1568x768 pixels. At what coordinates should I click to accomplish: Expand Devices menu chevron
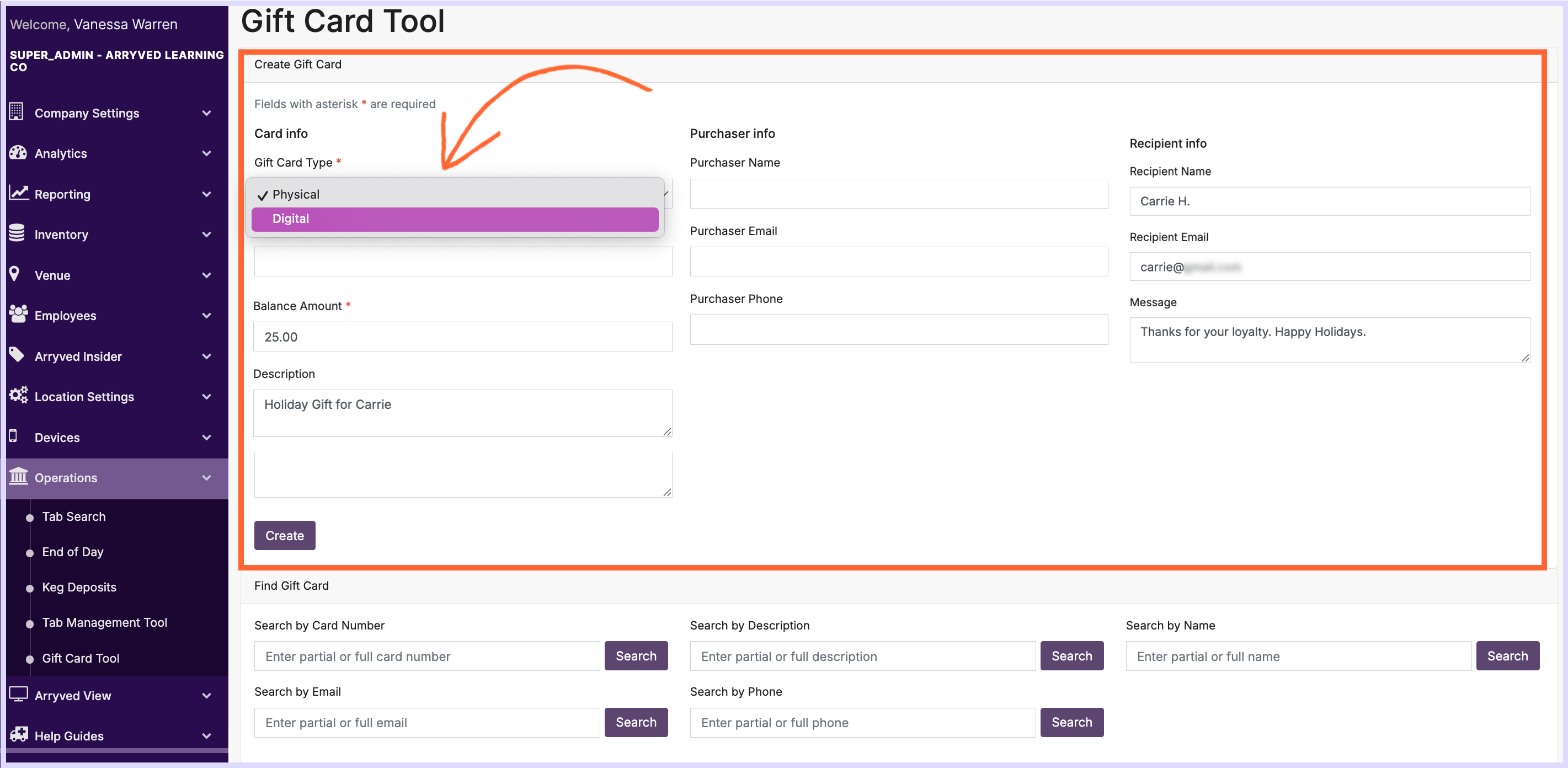tap(207, 438)
